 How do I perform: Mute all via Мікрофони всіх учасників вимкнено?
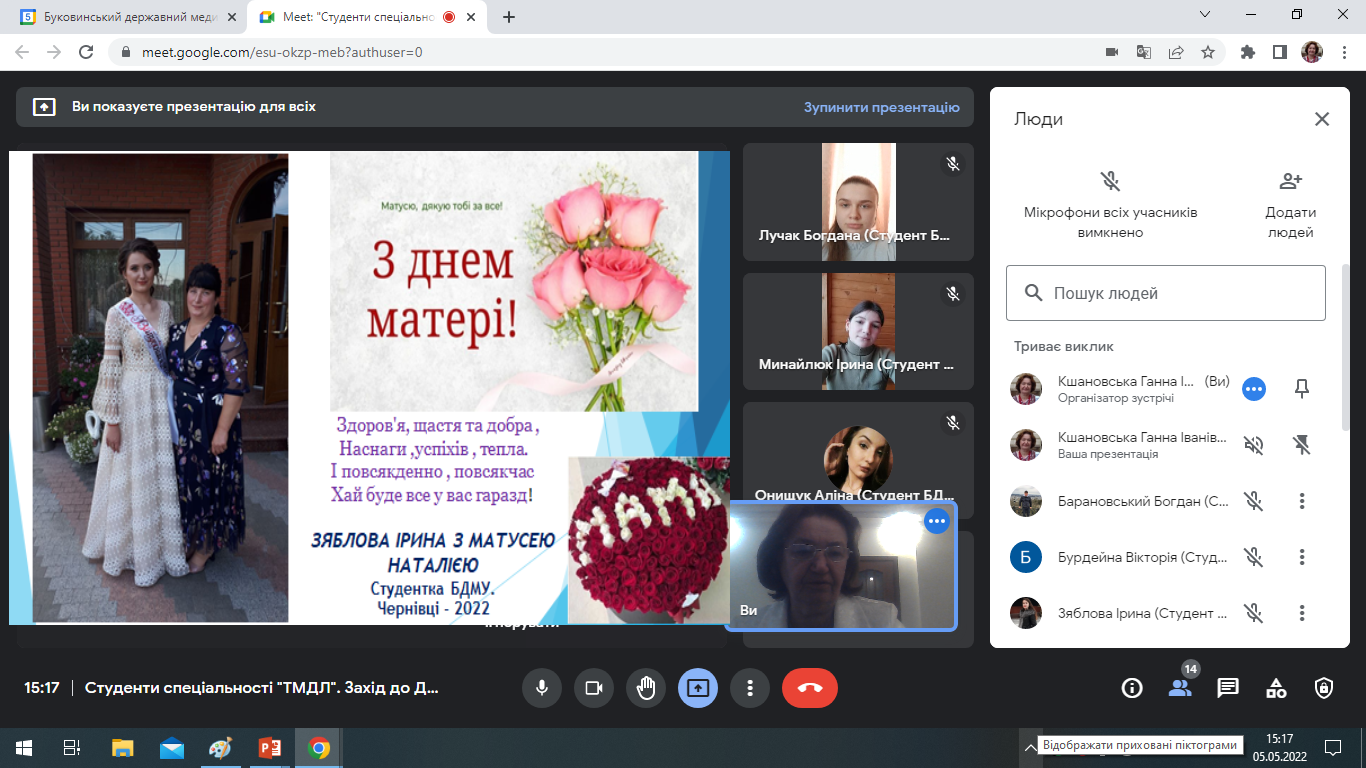(1110, 205)
